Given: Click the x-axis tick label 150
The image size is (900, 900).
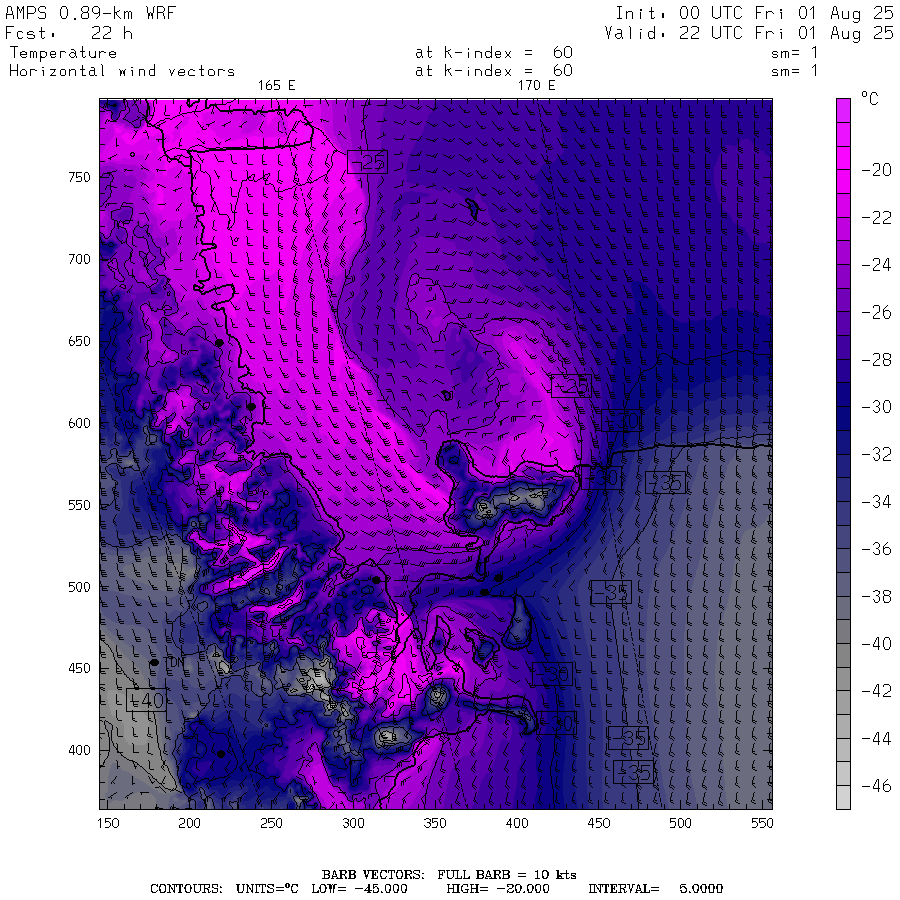Looking at the screenshot, I should click(x=108, y=823).
